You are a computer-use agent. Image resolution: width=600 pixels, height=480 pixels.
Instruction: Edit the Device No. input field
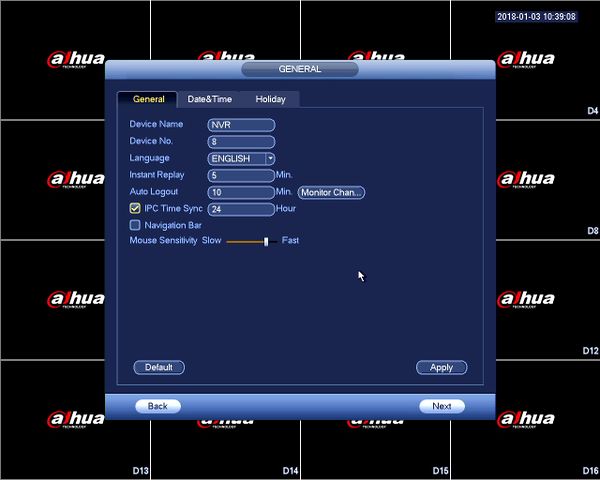(x=241, y=142)
